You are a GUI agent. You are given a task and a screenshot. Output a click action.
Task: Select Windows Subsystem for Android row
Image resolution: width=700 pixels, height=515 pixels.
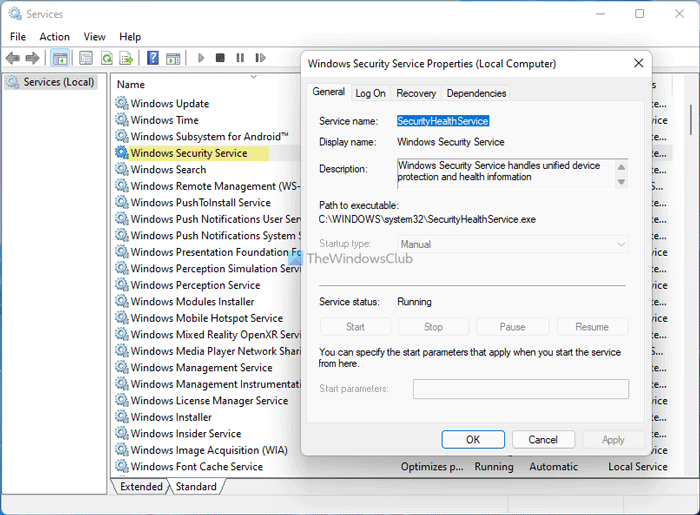202,136
